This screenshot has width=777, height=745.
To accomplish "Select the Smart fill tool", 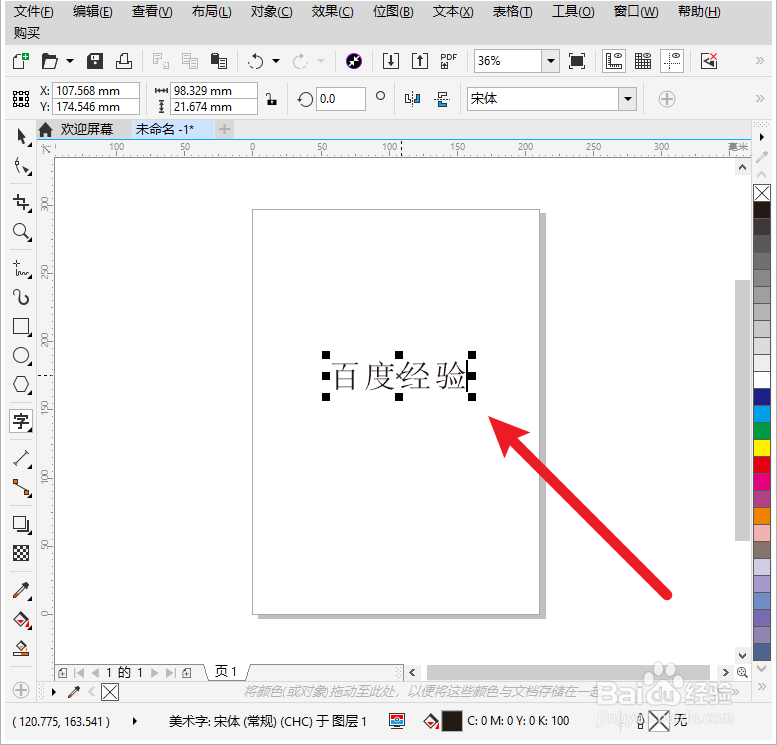I will pyautogui.click(x=21, y=648).
